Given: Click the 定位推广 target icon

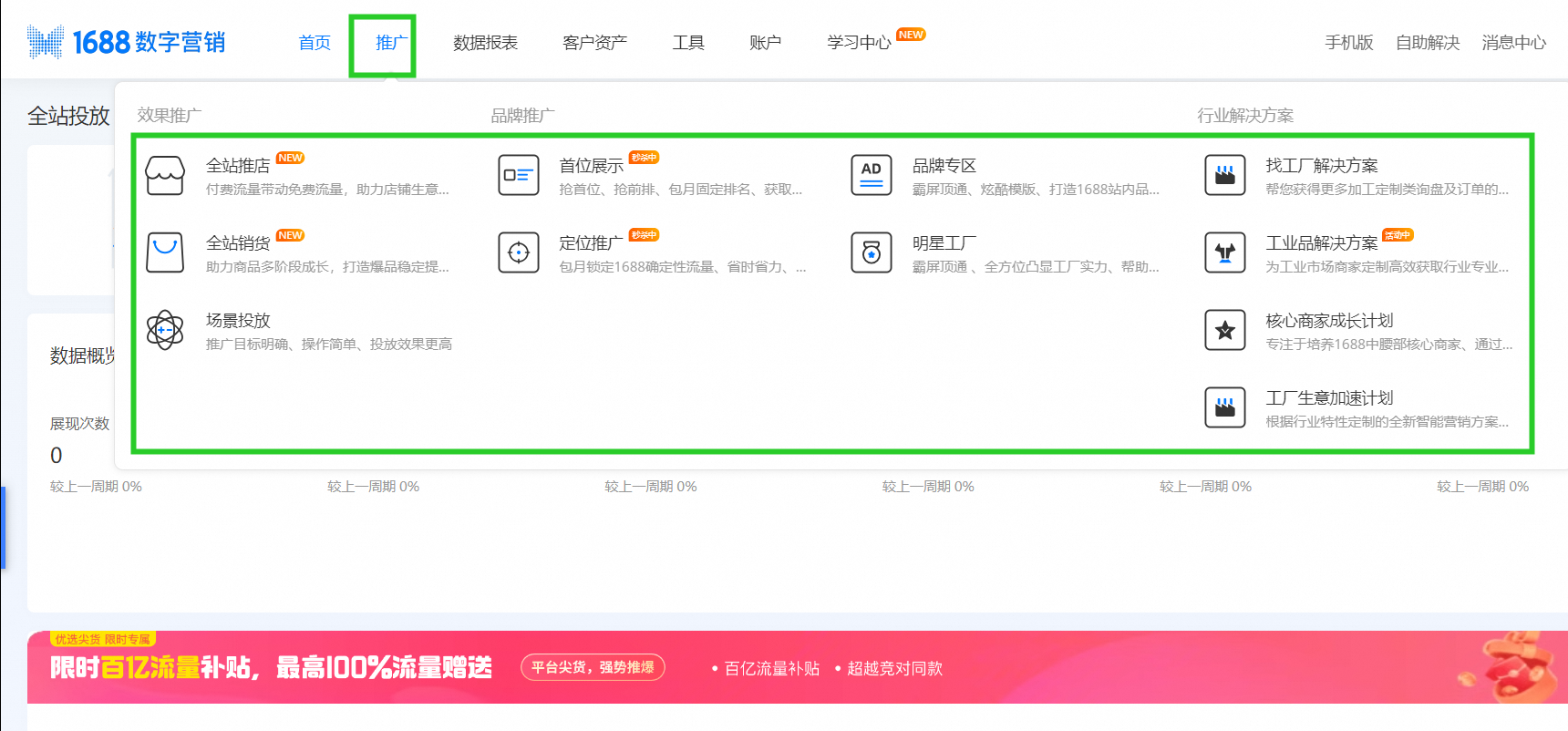Looking at the screenshot, I should click(518, 252).
